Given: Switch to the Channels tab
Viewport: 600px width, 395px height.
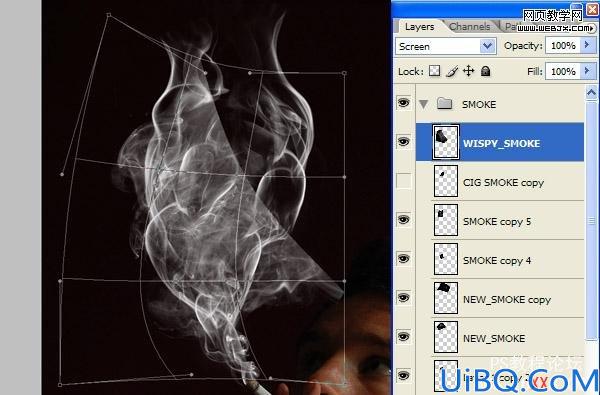Looking at the screenshot, I should (x=470, y=26).
